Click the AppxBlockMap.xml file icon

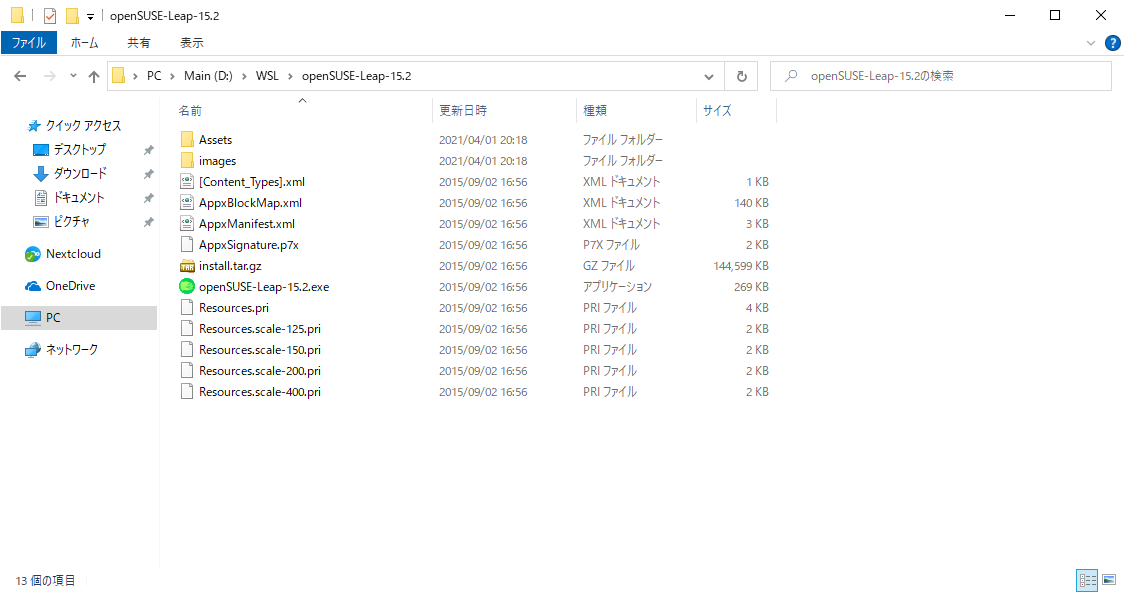(x=187, y=202)
